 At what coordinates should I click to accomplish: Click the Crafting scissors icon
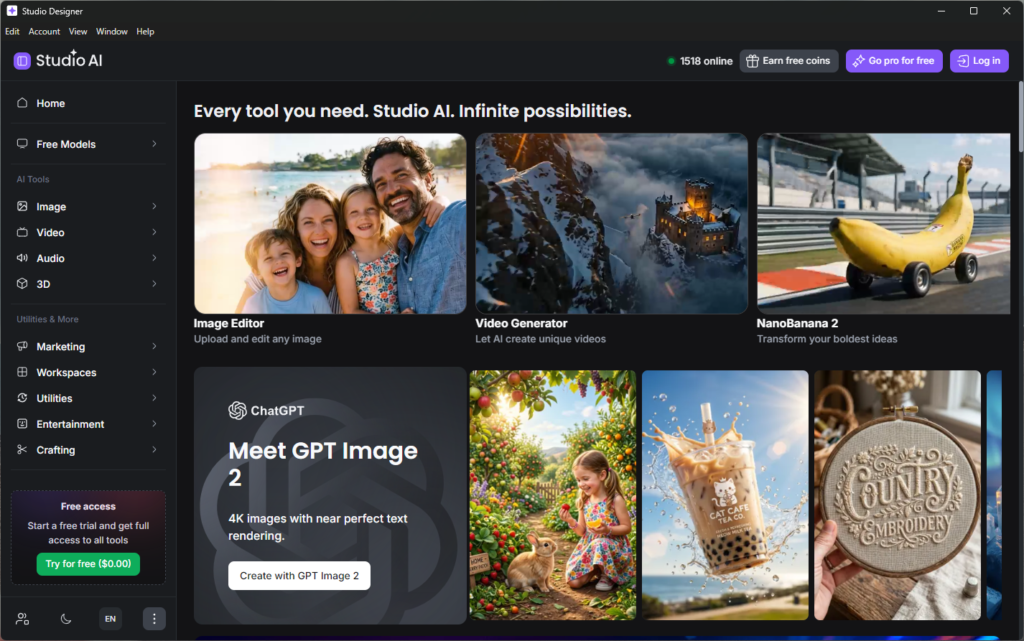[22, 450]
